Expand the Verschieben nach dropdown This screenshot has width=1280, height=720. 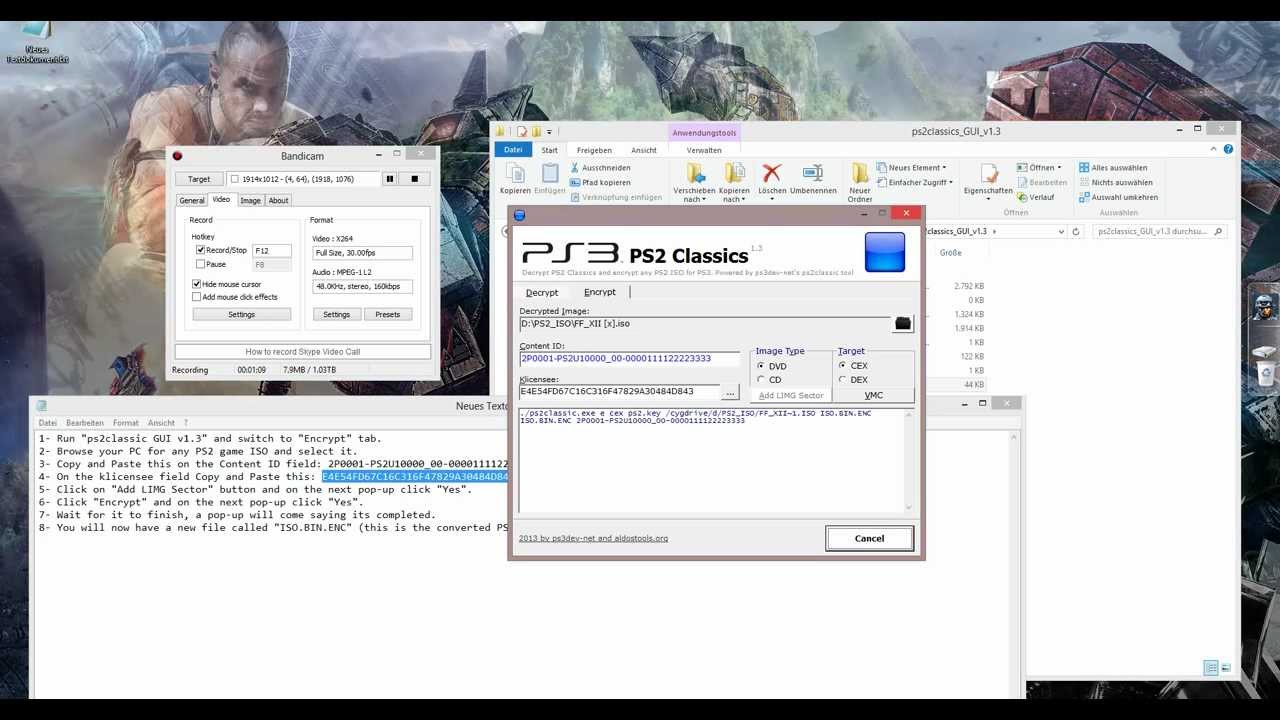[694, 195]
